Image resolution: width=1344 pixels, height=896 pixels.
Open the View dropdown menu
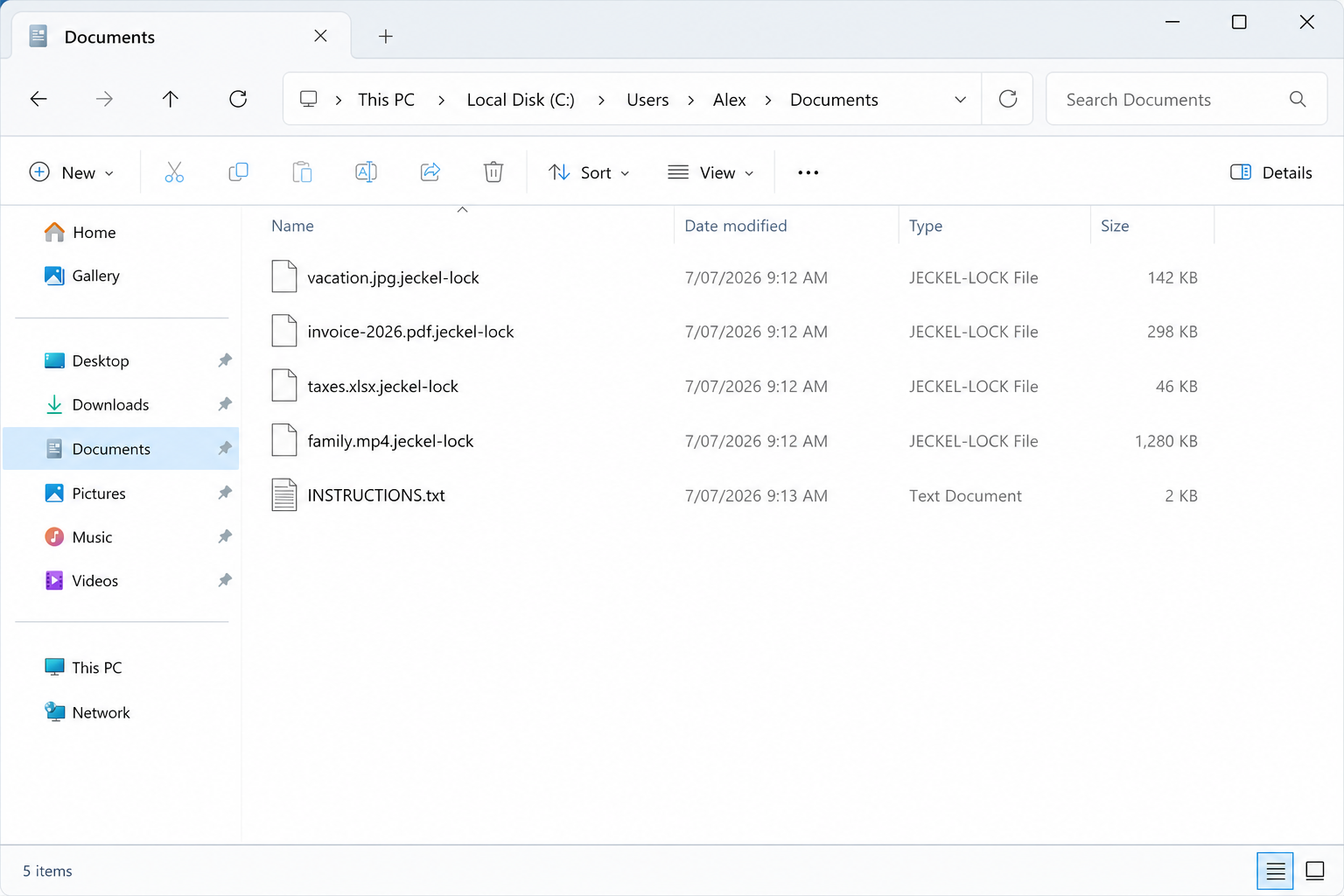tap(710, 172)
